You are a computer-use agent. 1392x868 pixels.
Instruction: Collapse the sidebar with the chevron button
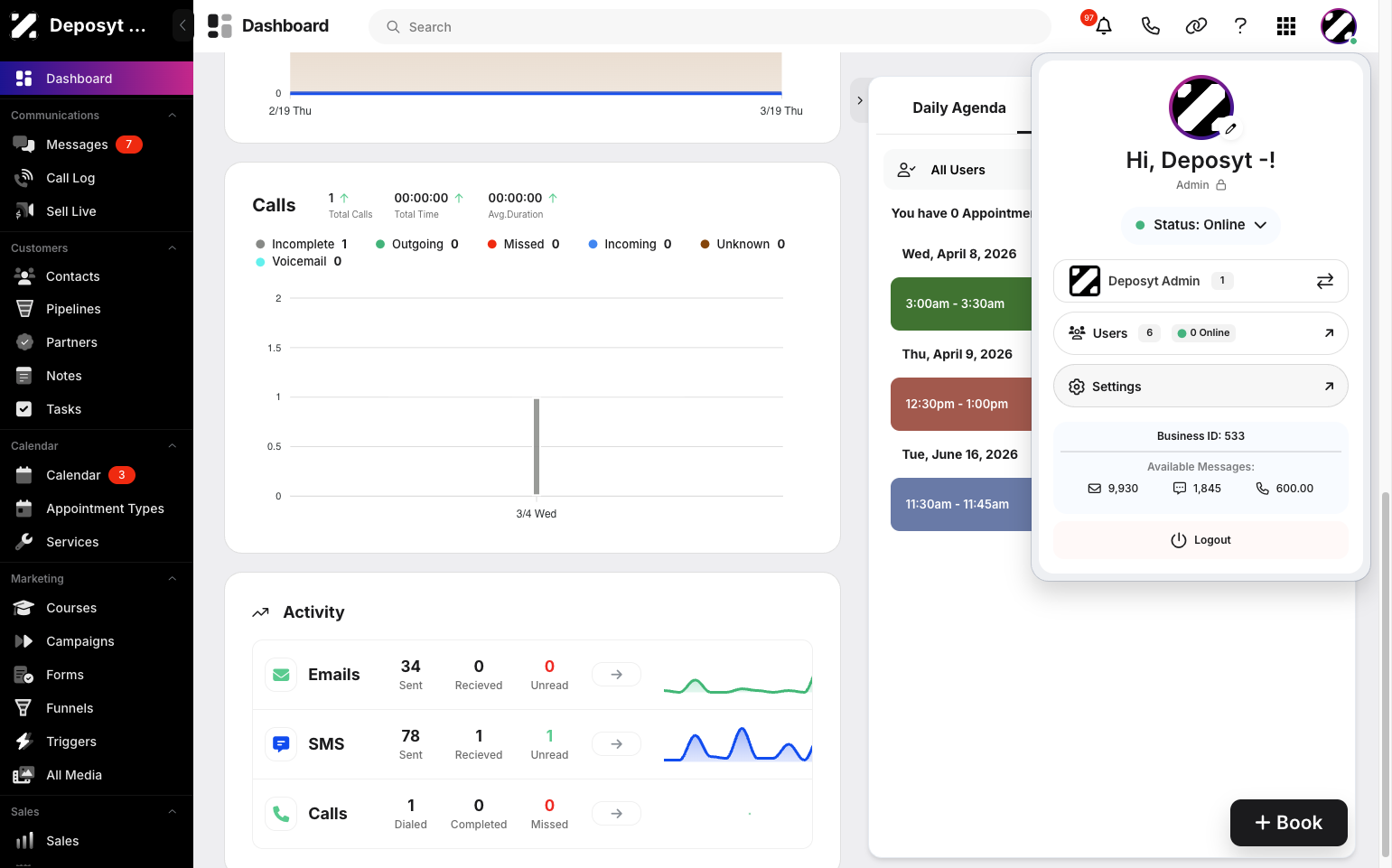point(182,25)
